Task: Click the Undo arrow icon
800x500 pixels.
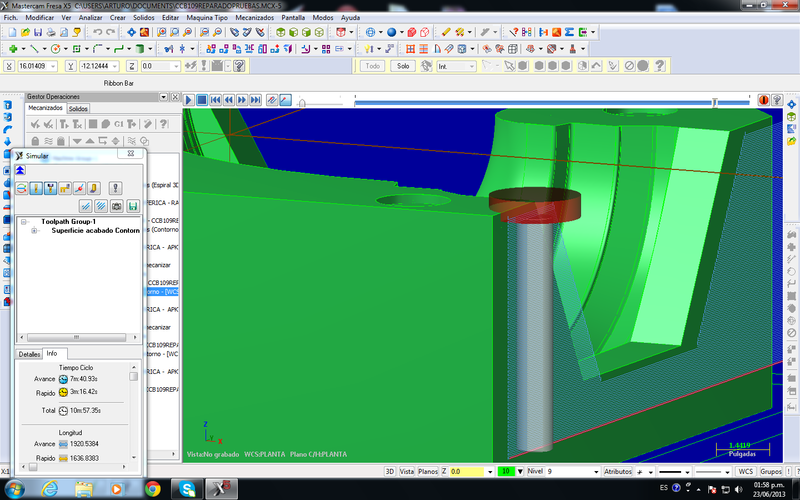Action: pyautogui.click(x=97, y=32)
